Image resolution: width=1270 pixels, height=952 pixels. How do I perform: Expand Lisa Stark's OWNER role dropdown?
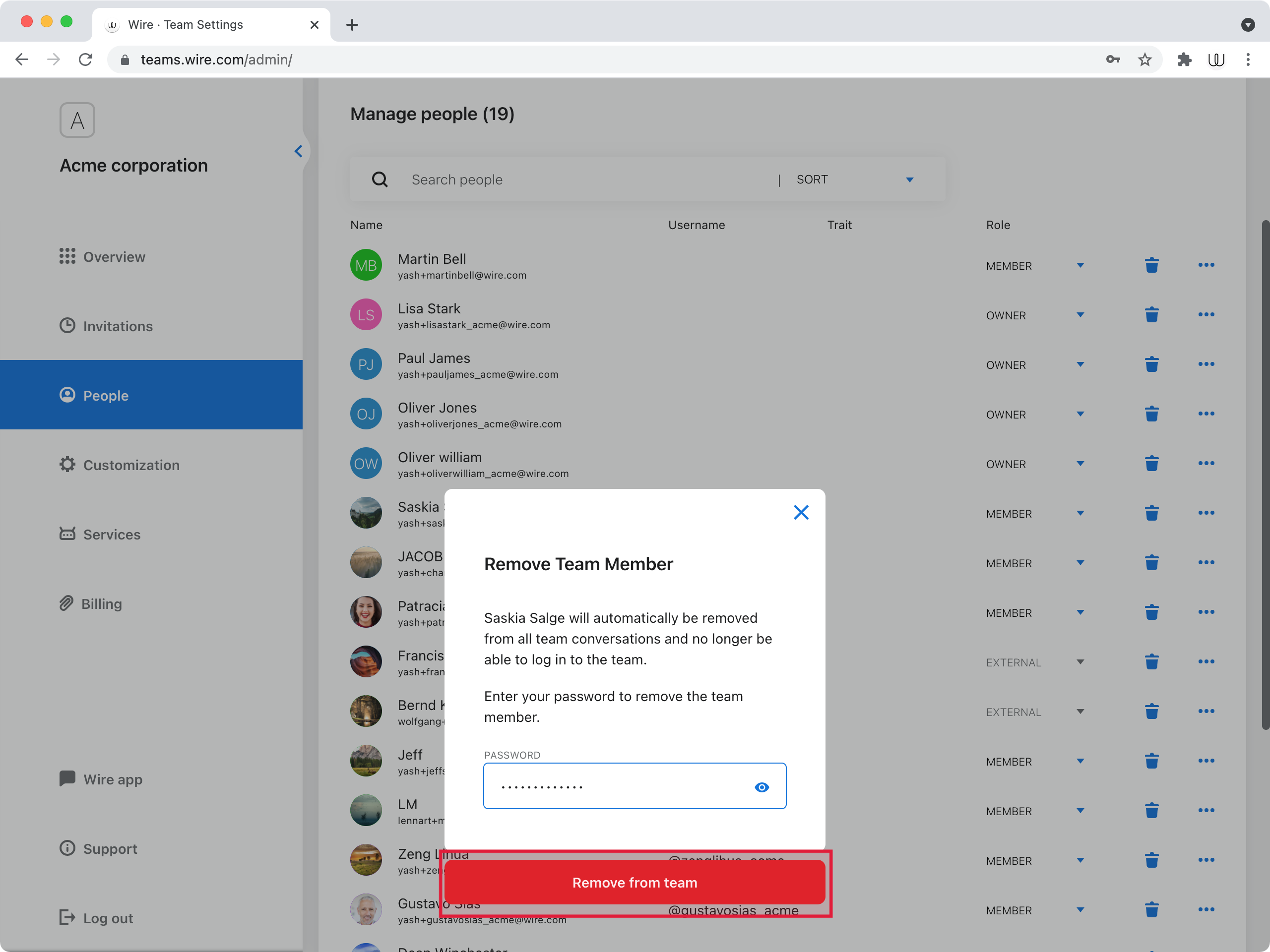tap(1080, 314)
